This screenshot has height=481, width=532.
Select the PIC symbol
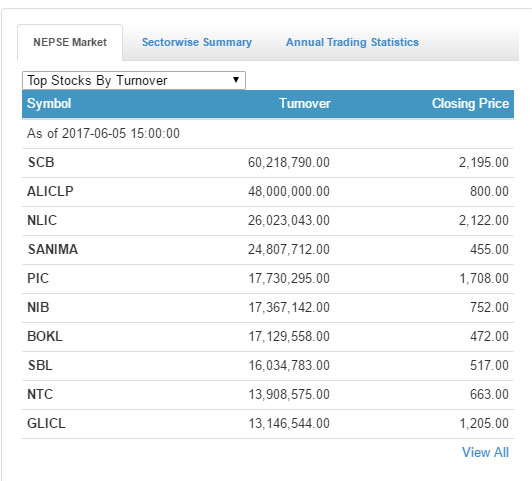38,278
